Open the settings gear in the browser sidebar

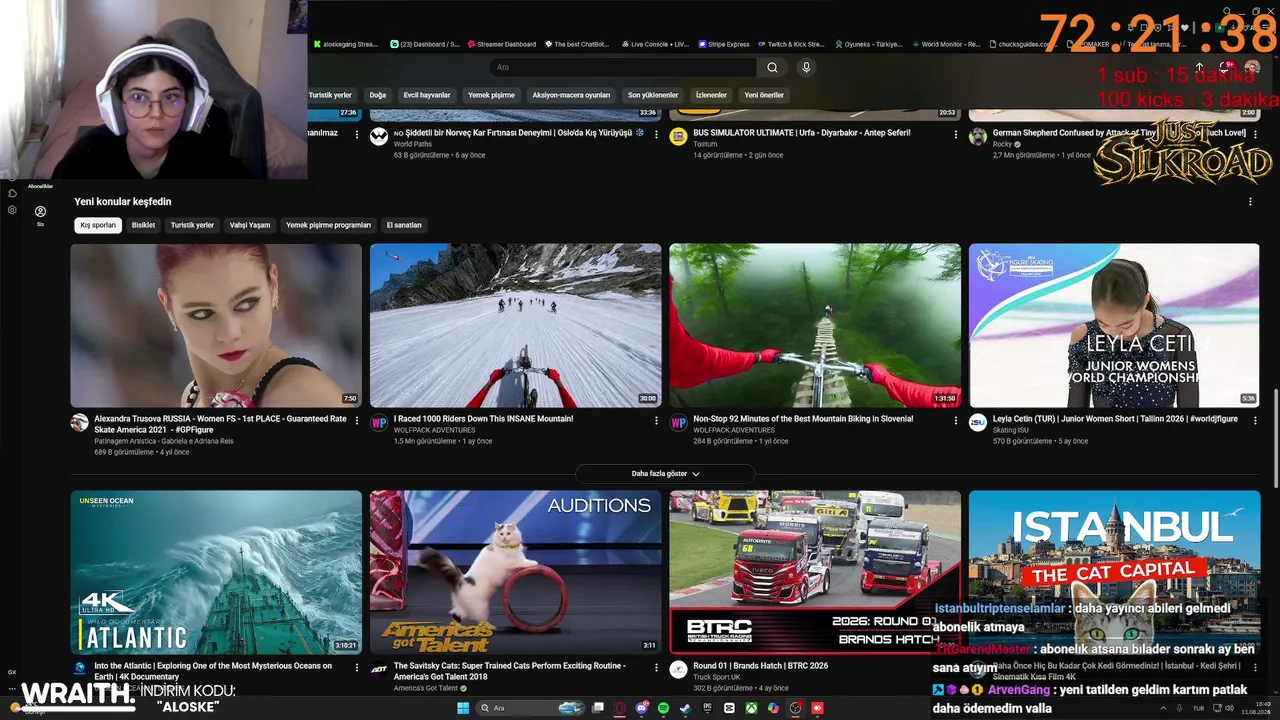12,210
